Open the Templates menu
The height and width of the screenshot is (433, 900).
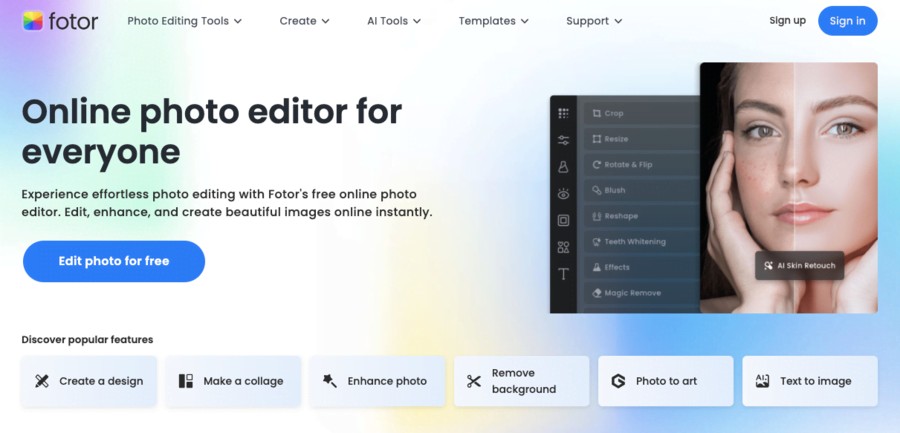(x=493, y=21)
